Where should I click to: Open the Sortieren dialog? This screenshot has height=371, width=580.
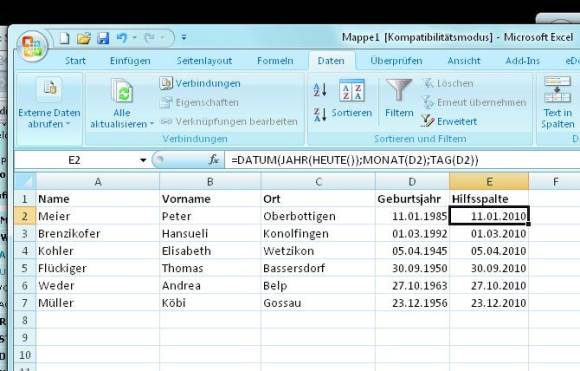351,98
